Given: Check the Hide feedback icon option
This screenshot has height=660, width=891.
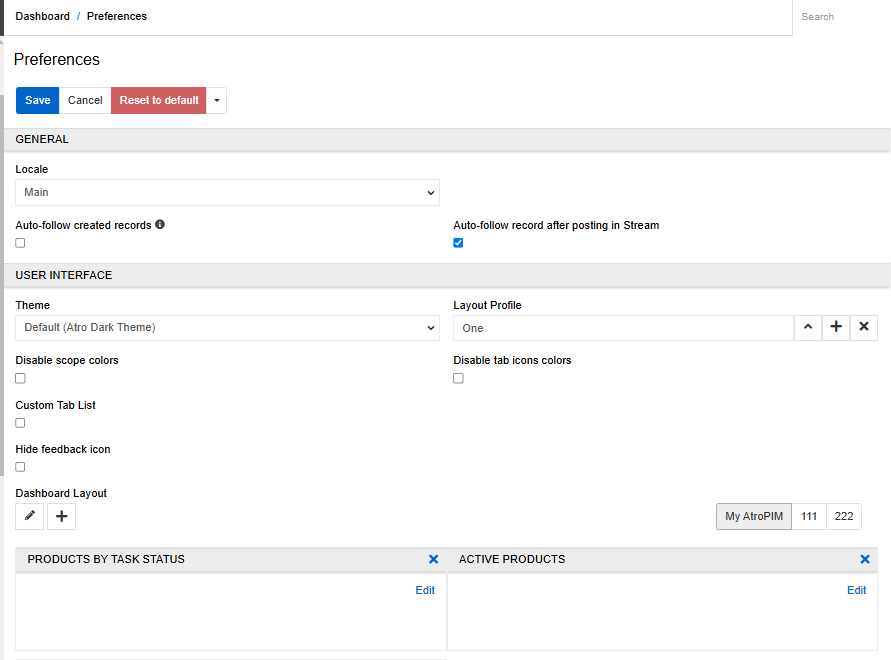Looking at the screenshot, I should pos(20,467).
